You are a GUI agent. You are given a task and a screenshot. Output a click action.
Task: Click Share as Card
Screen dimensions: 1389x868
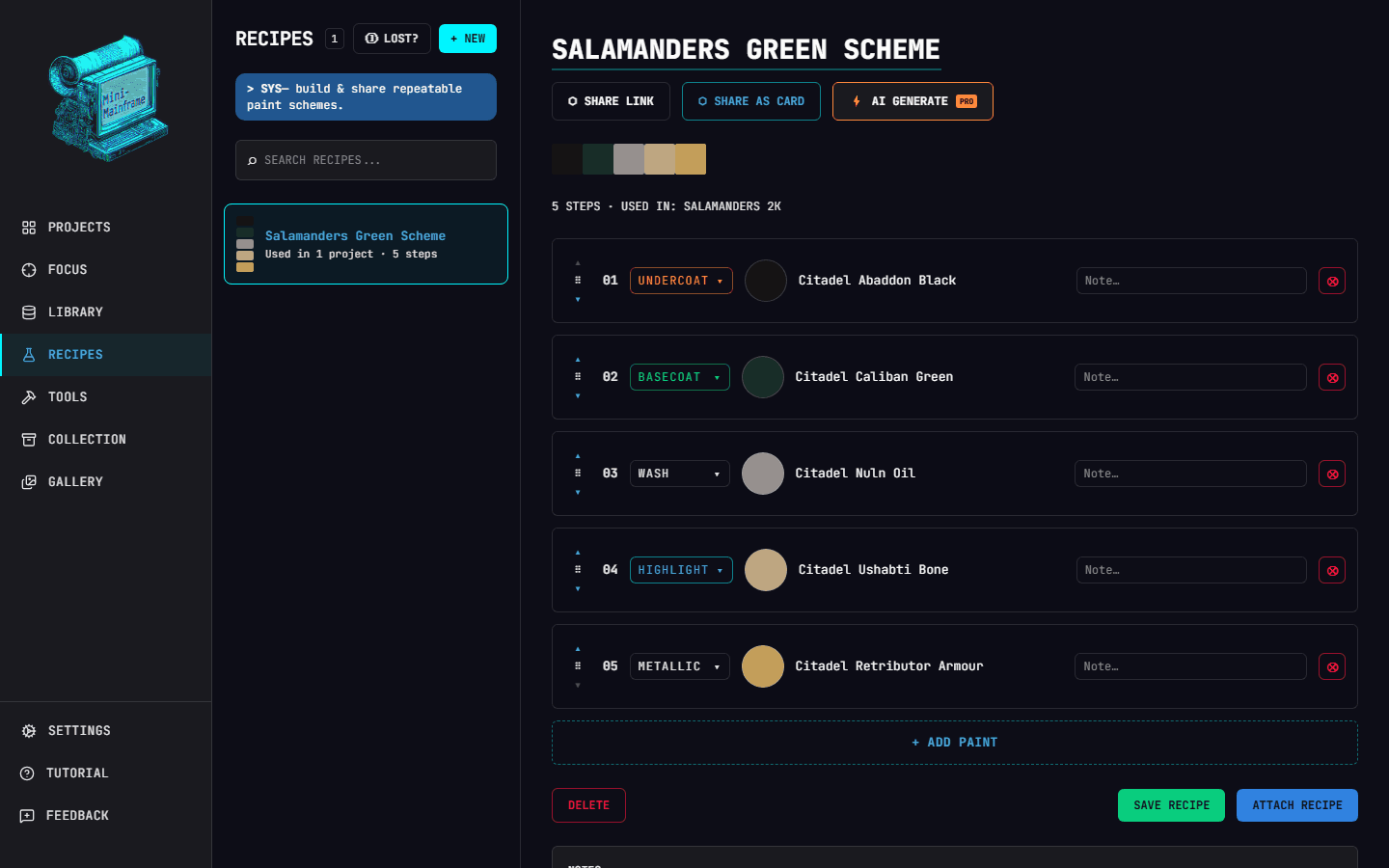click(x=751, y=101)
